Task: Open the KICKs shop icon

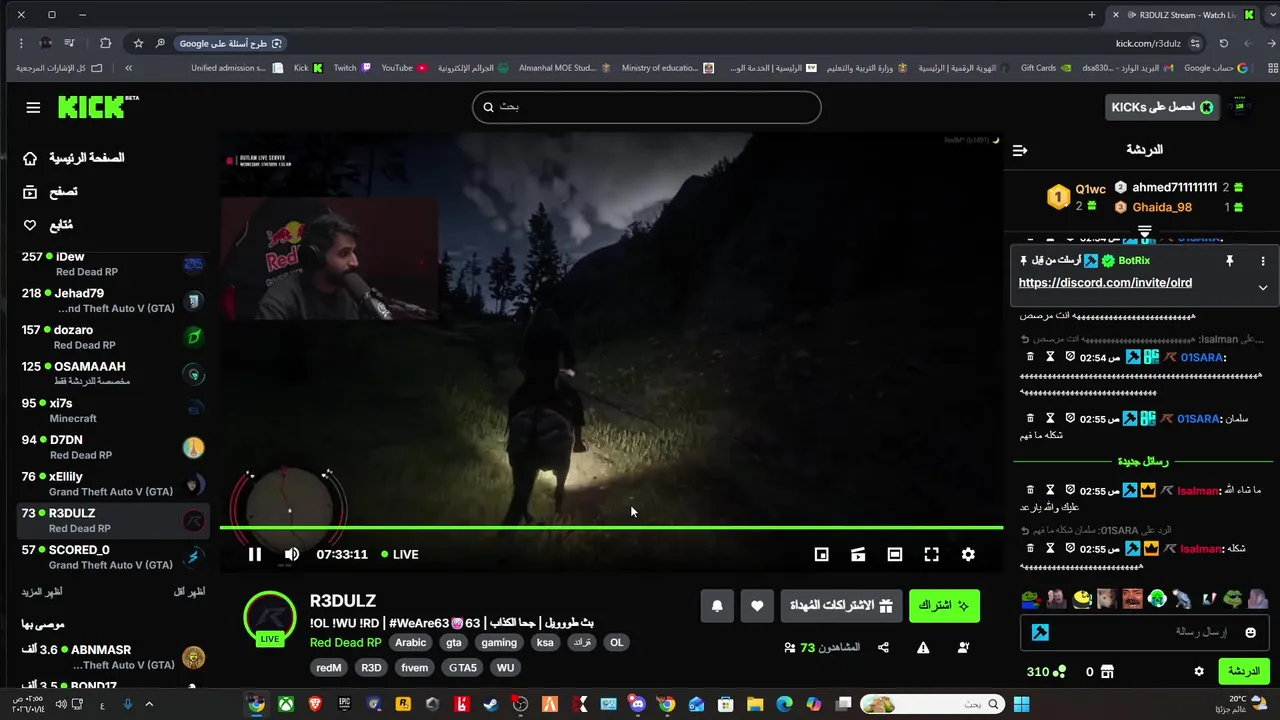Action: [1108, 671]
